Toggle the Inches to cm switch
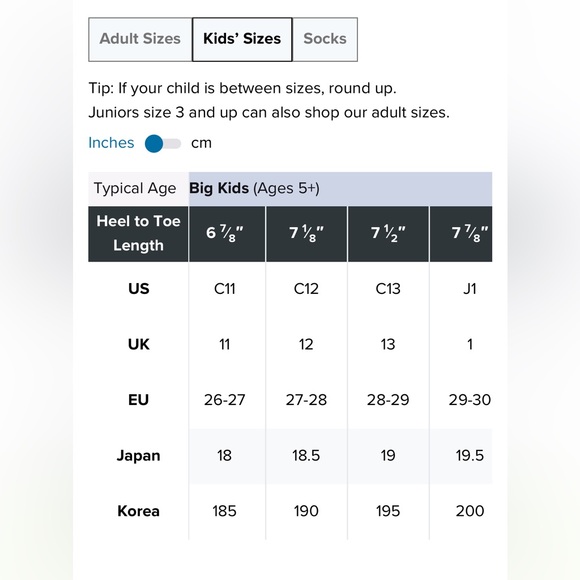Screen dimensions: 580x580 point(163,144)
